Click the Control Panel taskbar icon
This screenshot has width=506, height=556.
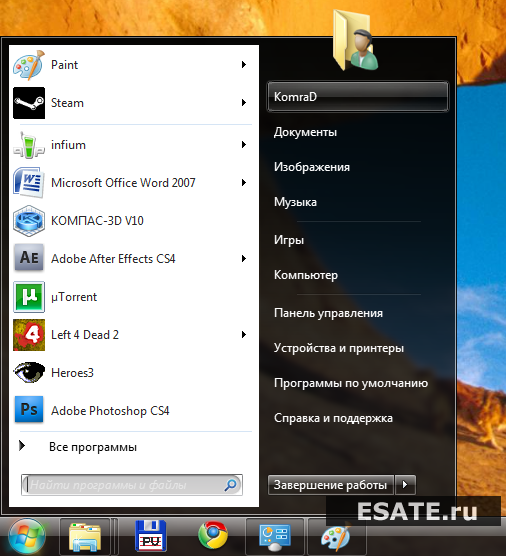[x=274, y=537]
